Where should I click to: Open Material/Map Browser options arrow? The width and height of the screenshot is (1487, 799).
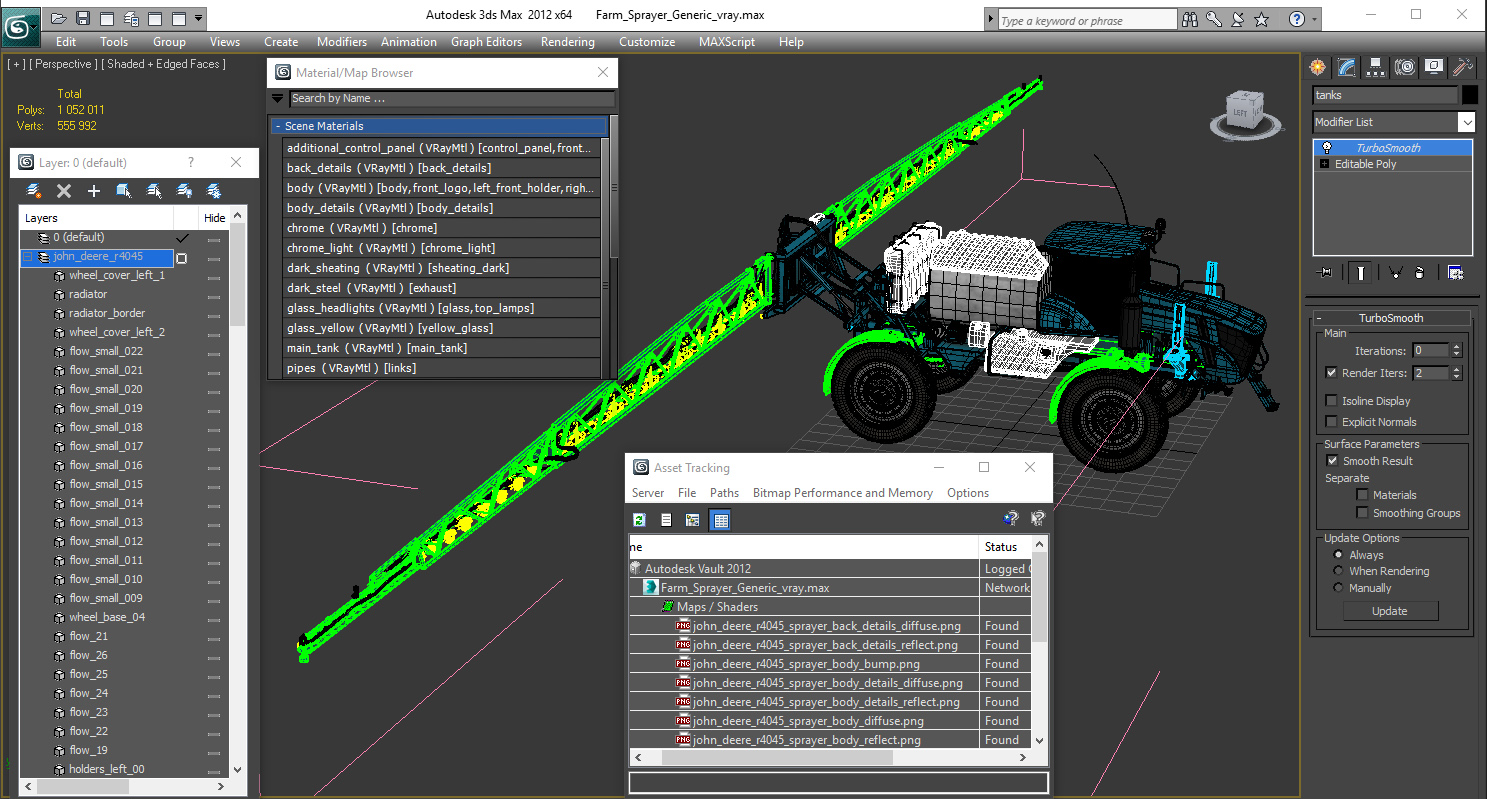(x=278, y=98)
